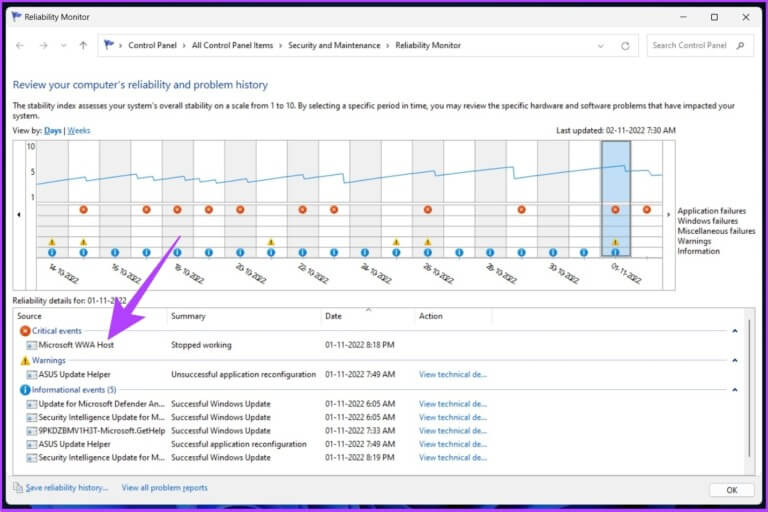Click the first warning icon on the chart
This screenshot has height=512, width=768.
(x=52, y=242)
